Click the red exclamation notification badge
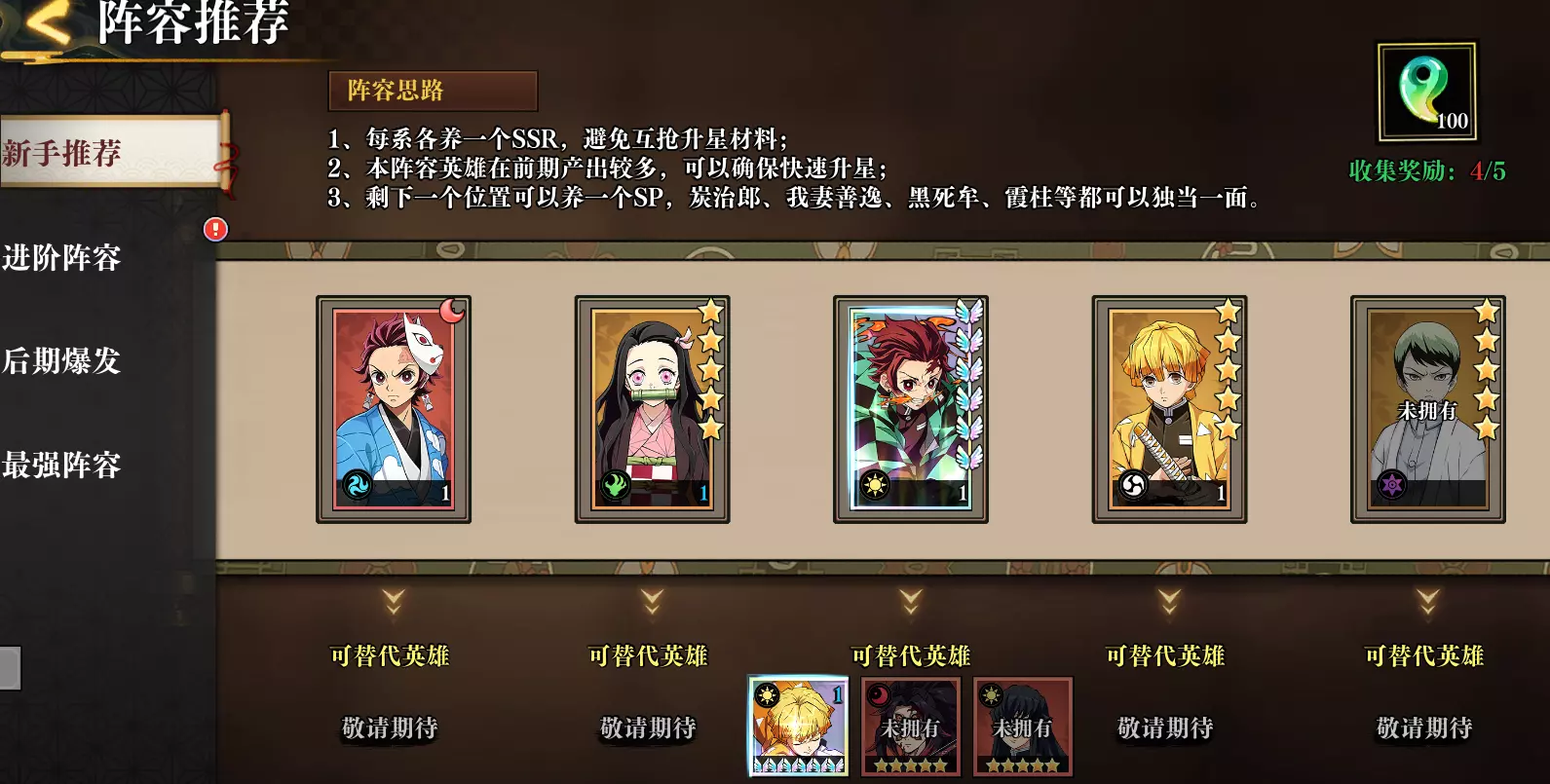The image size is (1550, 784). (x=215, y=229)
